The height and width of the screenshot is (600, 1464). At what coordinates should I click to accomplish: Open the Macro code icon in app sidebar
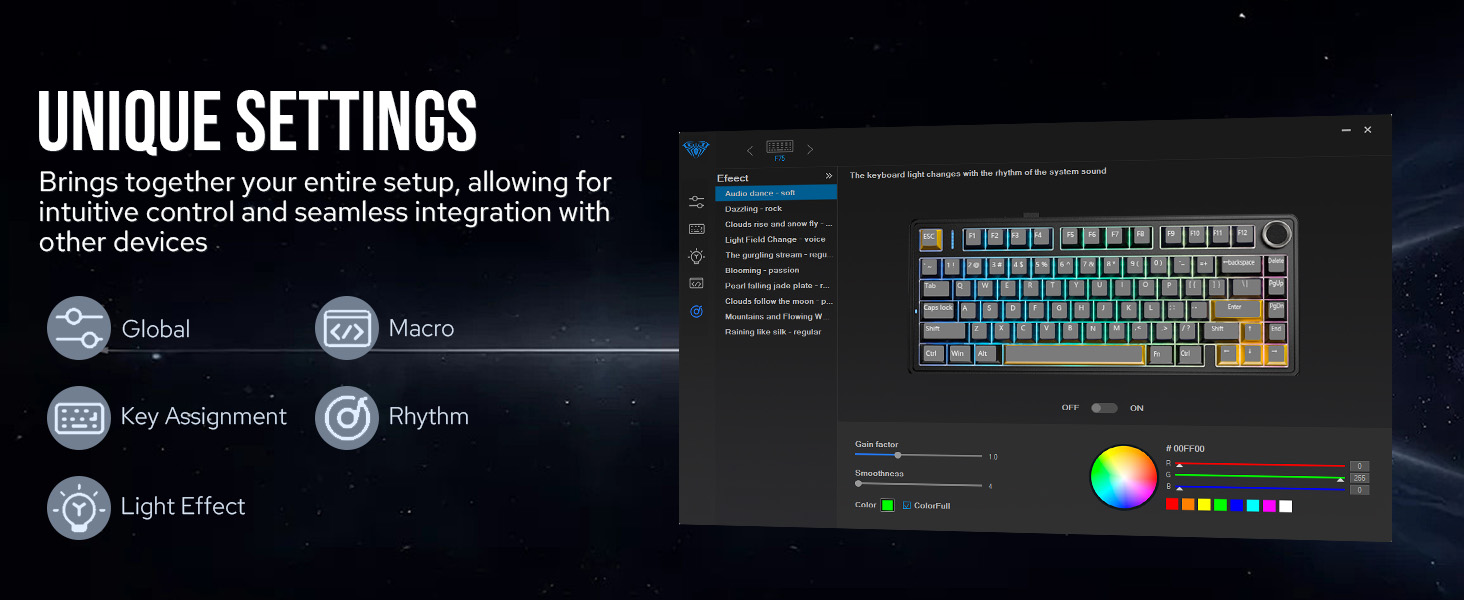point(697,284)
